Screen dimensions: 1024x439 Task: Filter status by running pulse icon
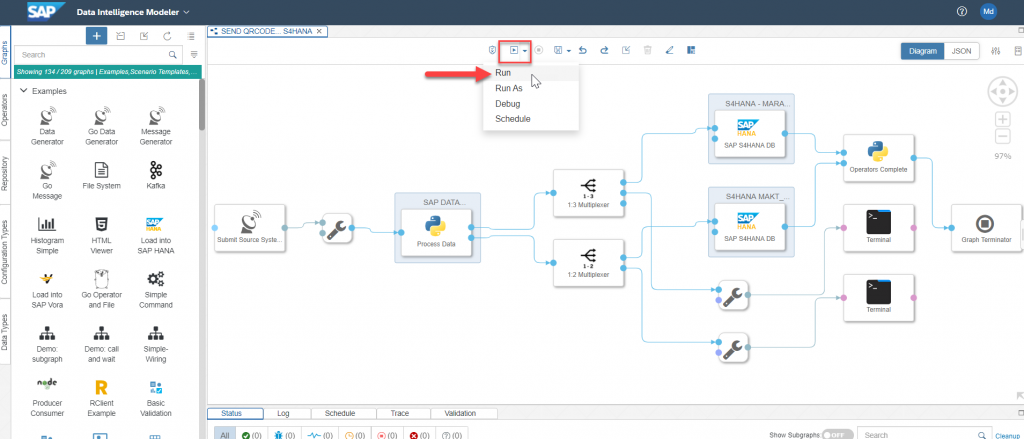[x=319, y=434]
